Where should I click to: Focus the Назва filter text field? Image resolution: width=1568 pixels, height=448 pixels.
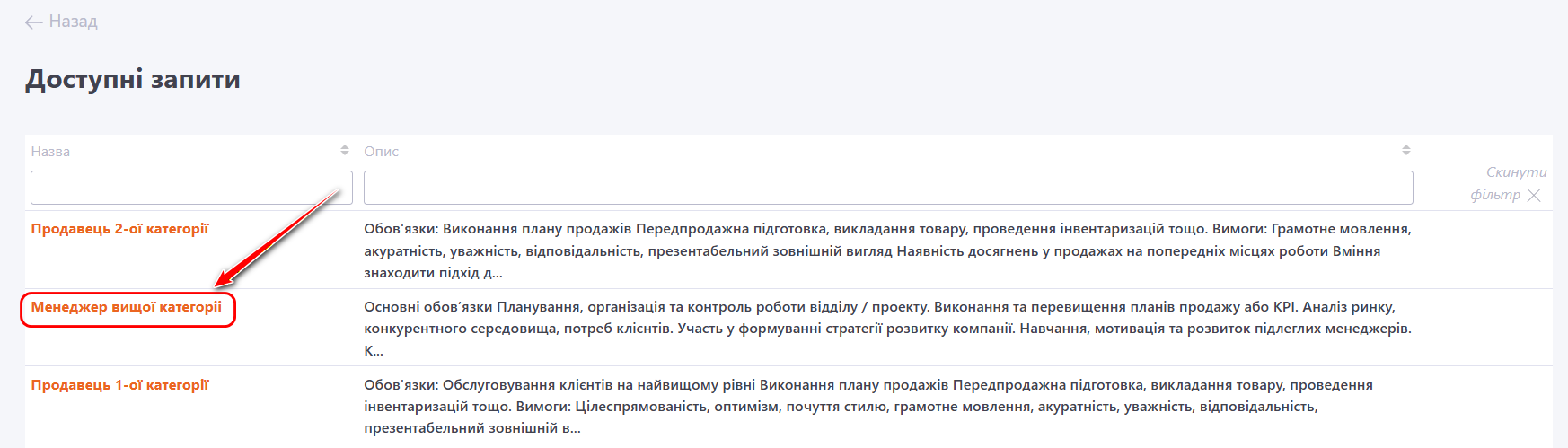(191, 188)
